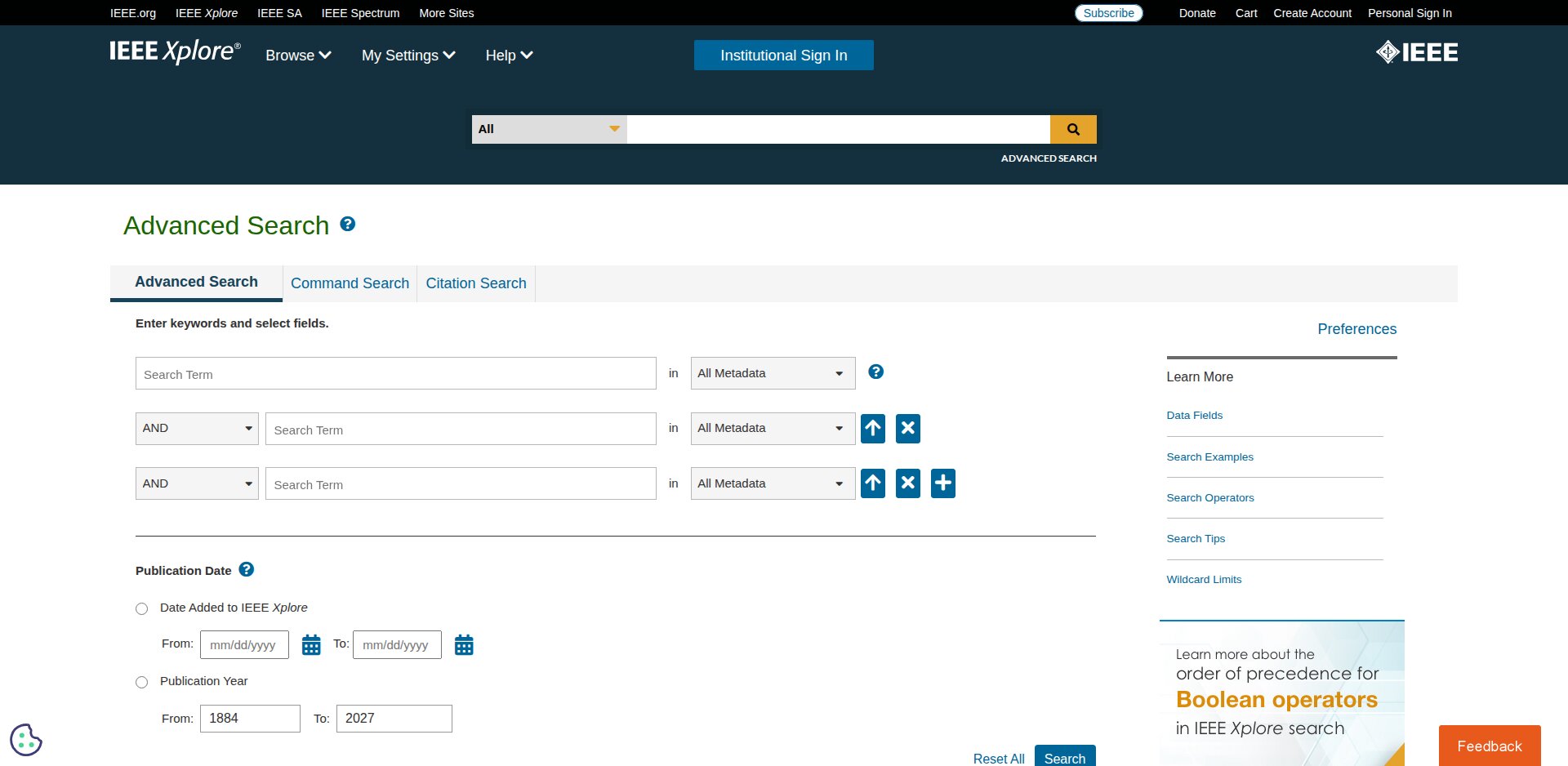Open third row All Metadata dropdown
1568x766 pixels.
773,483
